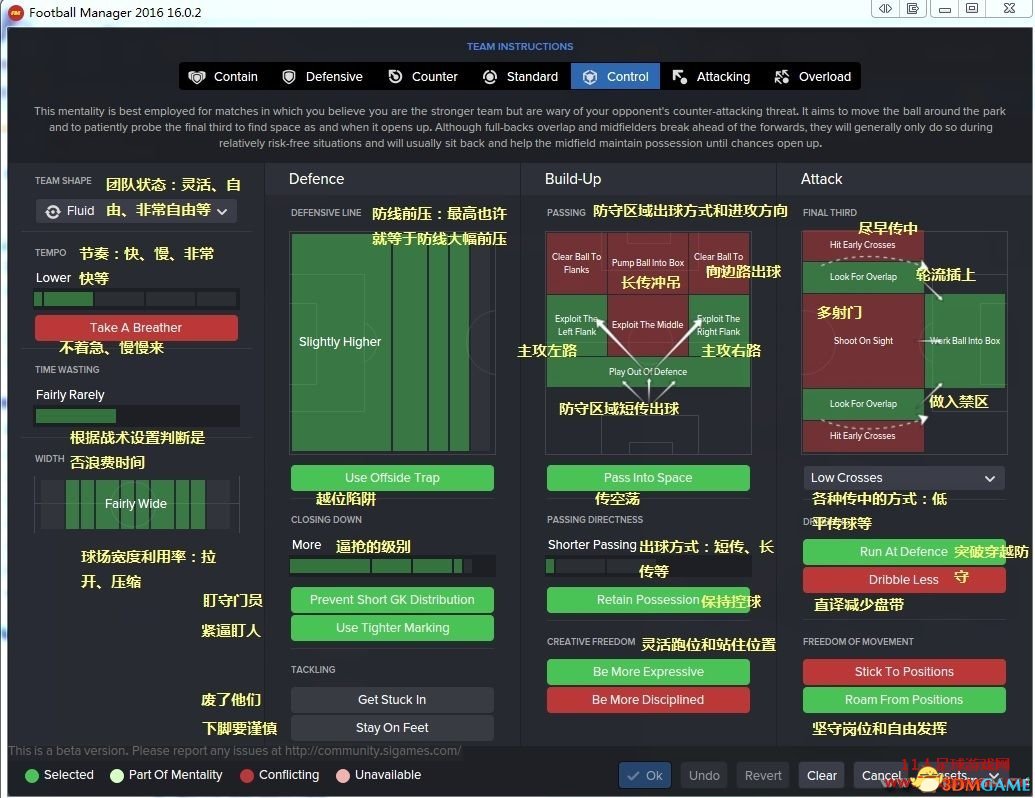Image resolution: width=1035 pixels, height=798 pixels.
Task: Click the Attacking arrow icon
Action: click(x=679, y=77)
